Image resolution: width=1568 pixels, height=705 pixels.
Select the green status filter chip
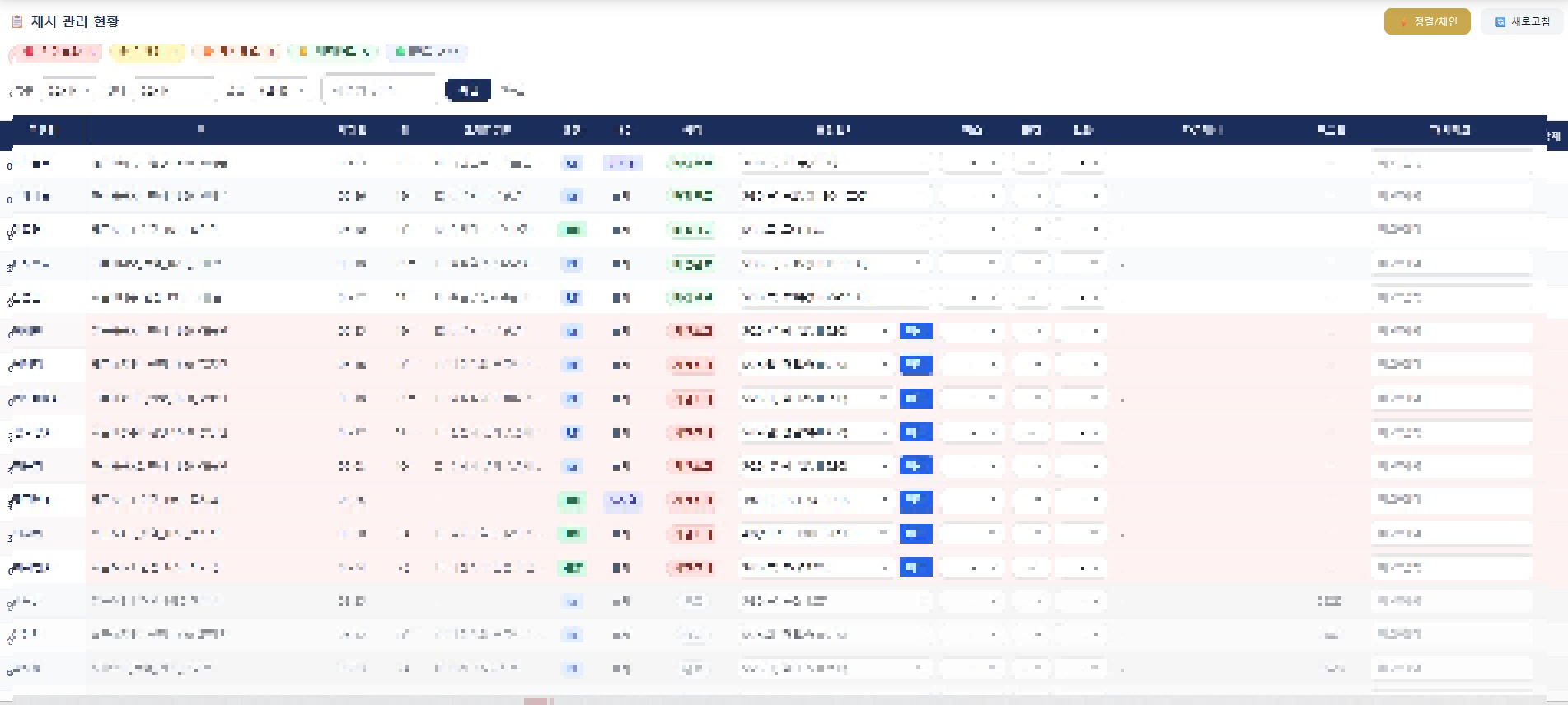[333, 52]
